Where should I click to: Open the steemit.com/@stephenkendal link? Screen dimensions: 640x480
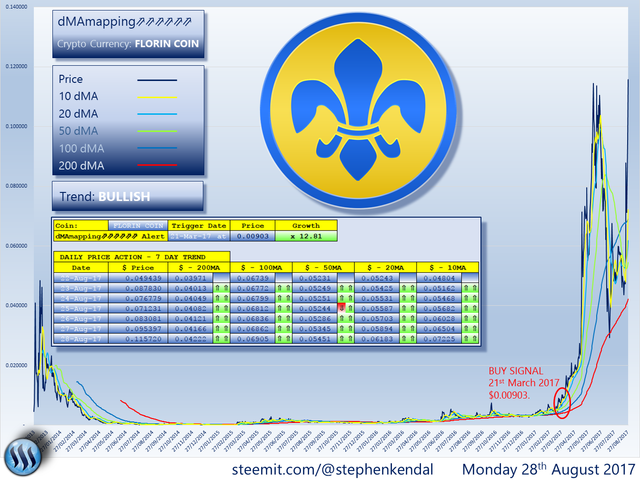[332, 469]
